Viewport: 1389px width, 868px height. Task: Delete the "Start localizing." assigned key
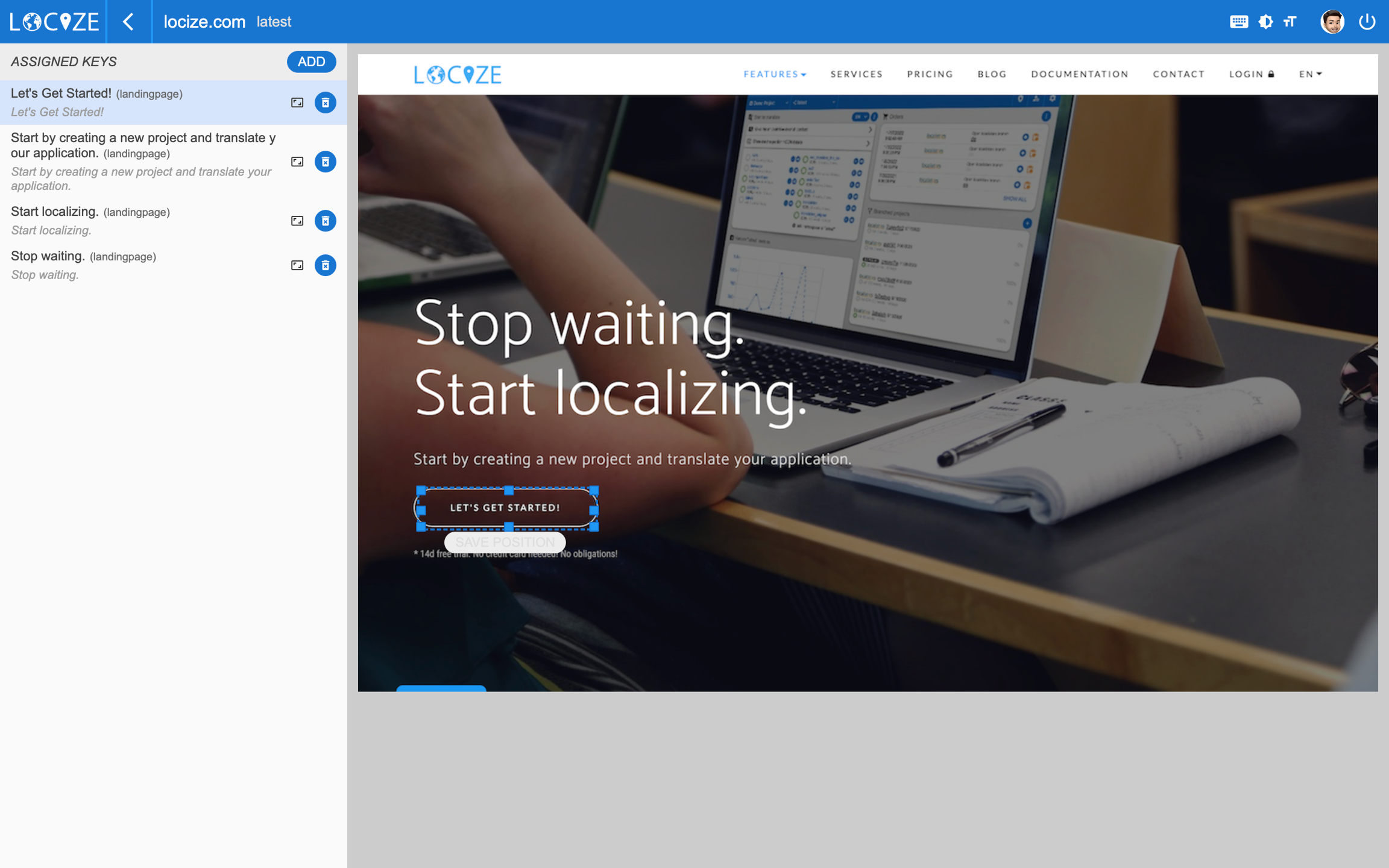(x=325, y=221)
